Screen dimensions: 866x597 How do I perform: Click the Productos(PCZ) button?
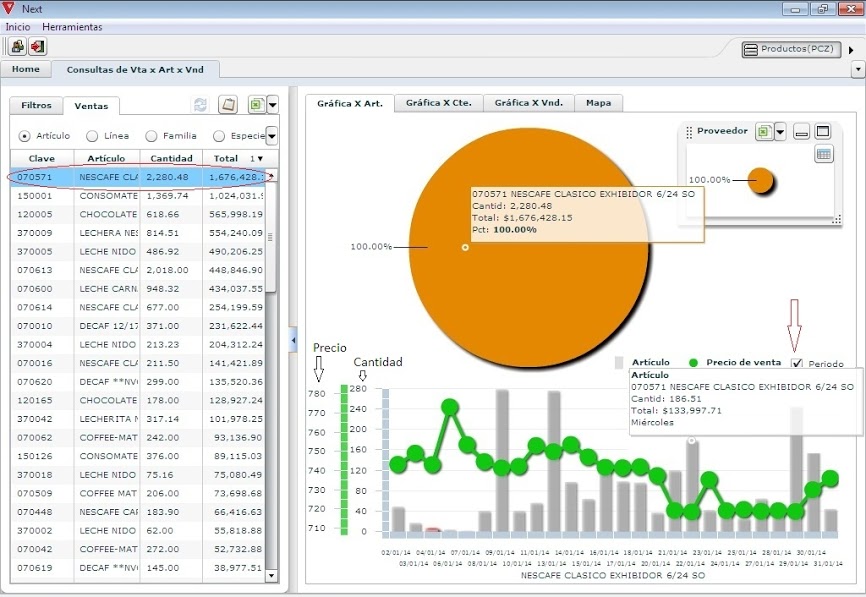(x=789, y=48)
